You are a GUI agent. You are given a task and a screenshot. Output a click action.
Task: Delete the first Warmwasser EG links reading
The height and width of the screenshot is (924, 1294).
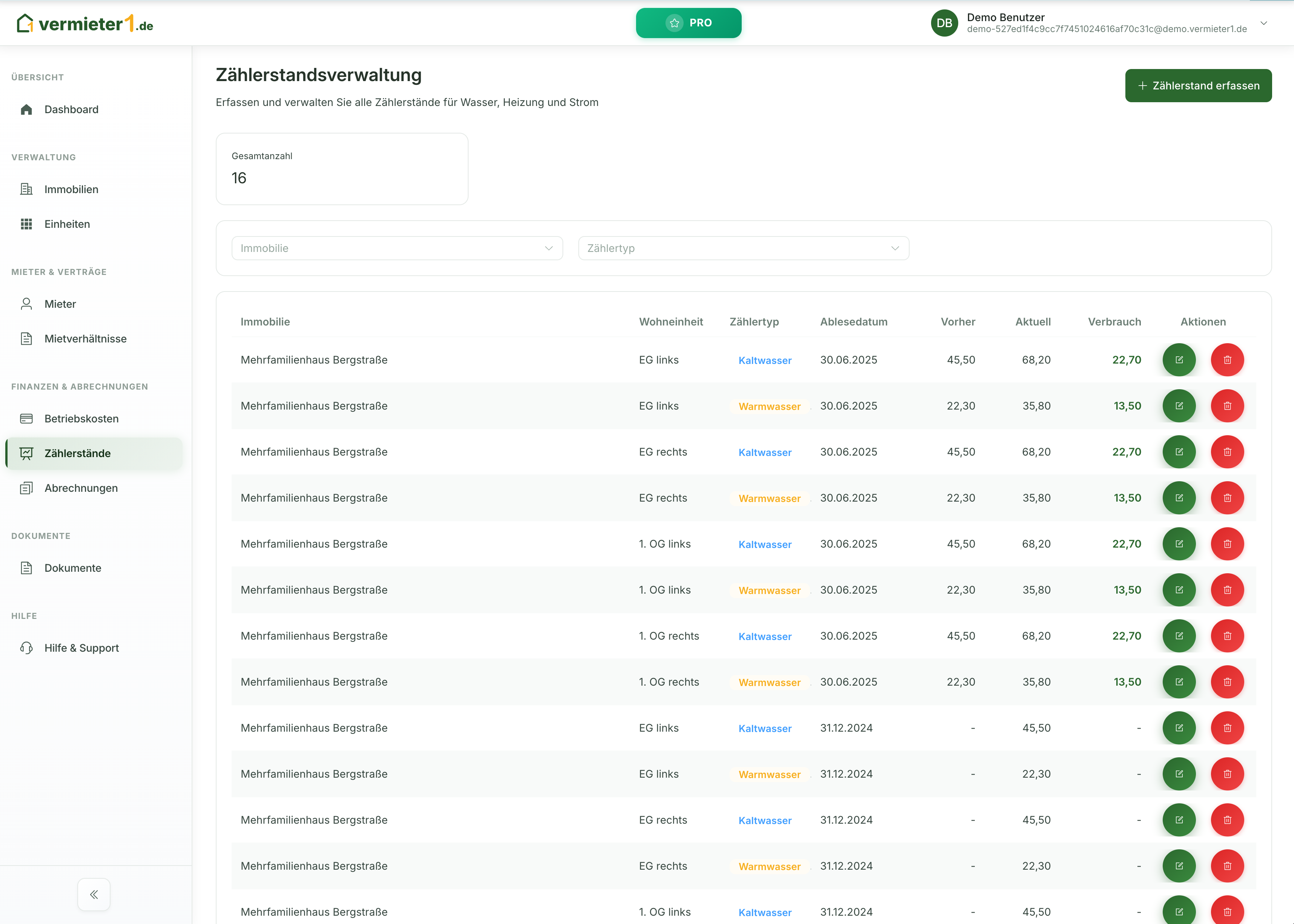coord(1227,406)
